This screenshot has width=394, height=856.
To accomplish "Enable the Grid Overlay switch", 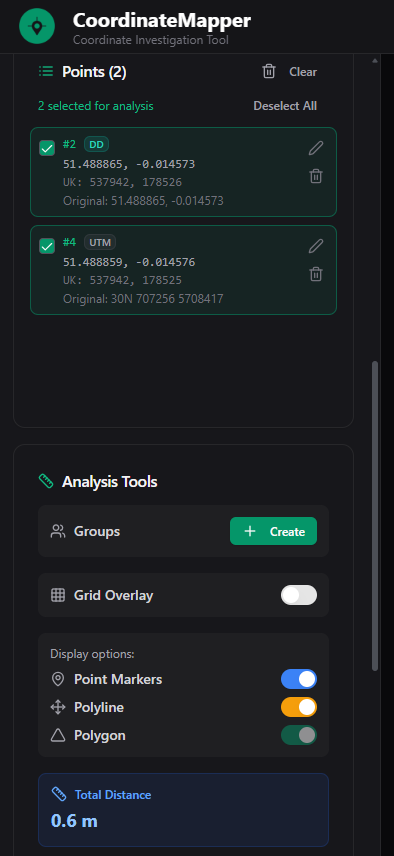I will click(x=299, y=595).
